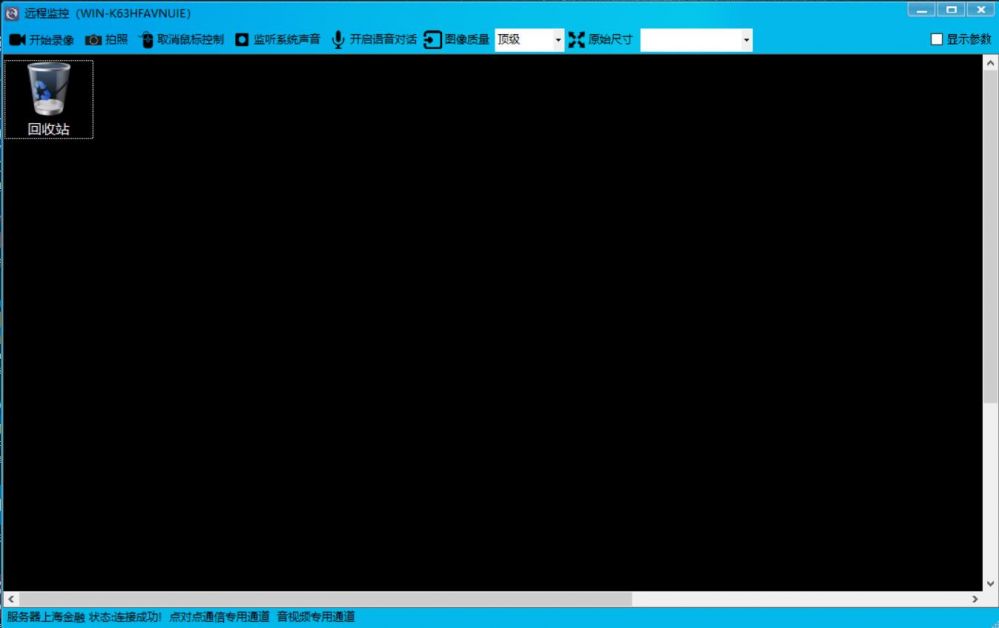Click the microphone icon for voice chat
This screenshot has width=999, height=628.
click(x=338, y=40)
